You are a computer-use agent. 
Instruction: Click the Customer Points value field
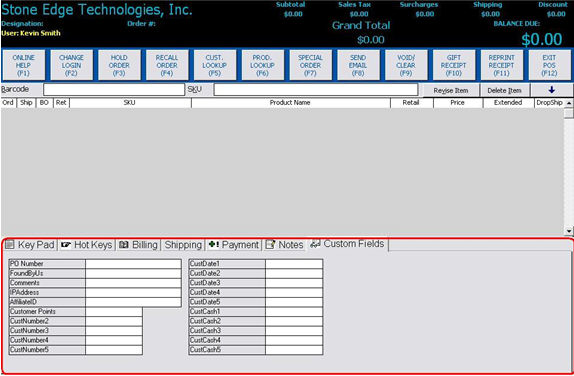[114, 312]
